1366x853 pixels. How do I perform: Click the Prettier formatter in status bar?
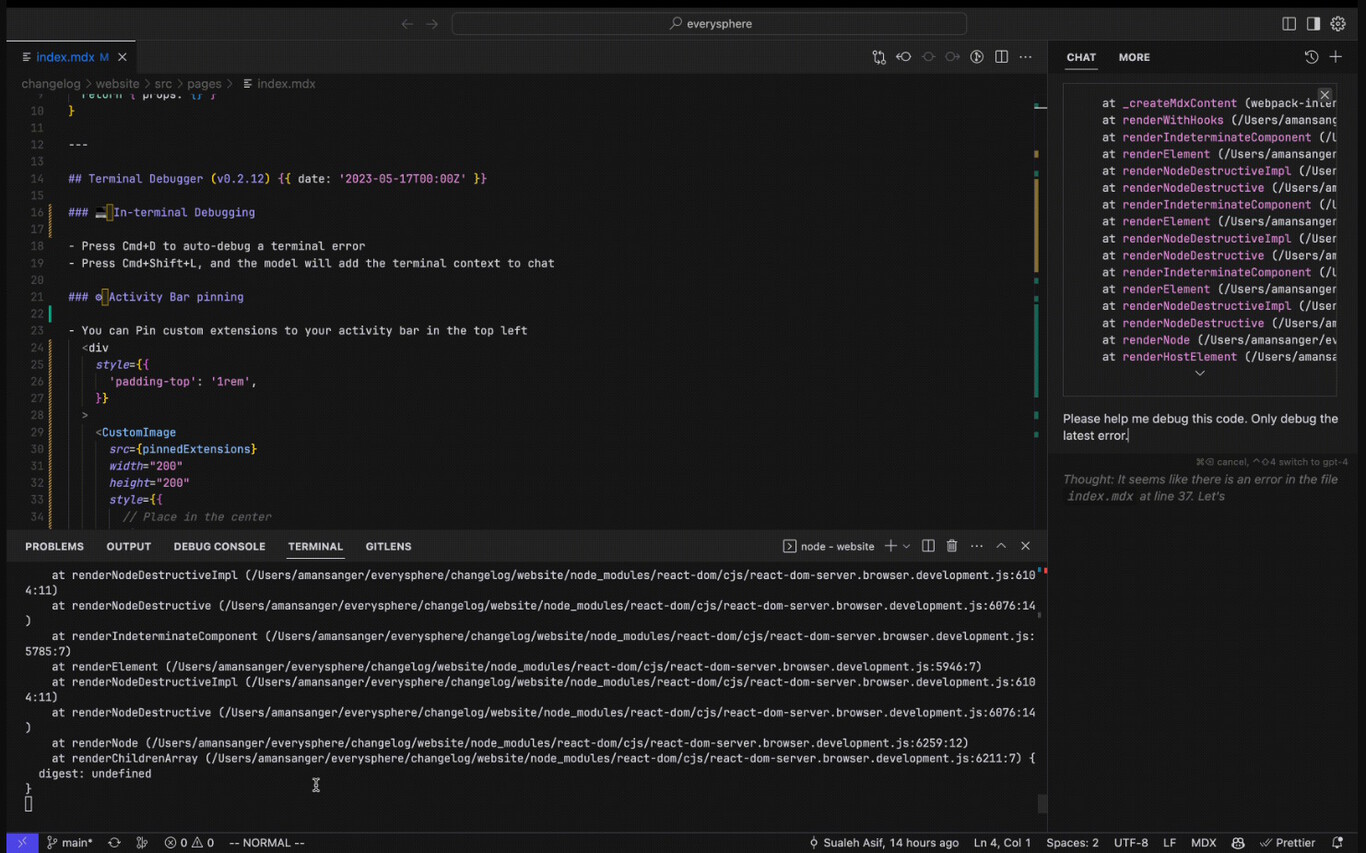1288,842
